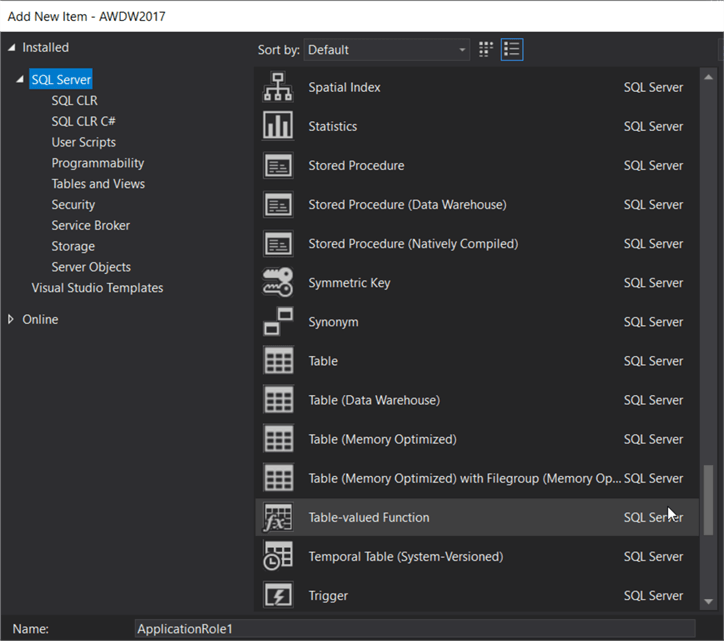Viewport: 724px width, 641px height.
Task: Open the Service Broker category
Action: point(90,225)
